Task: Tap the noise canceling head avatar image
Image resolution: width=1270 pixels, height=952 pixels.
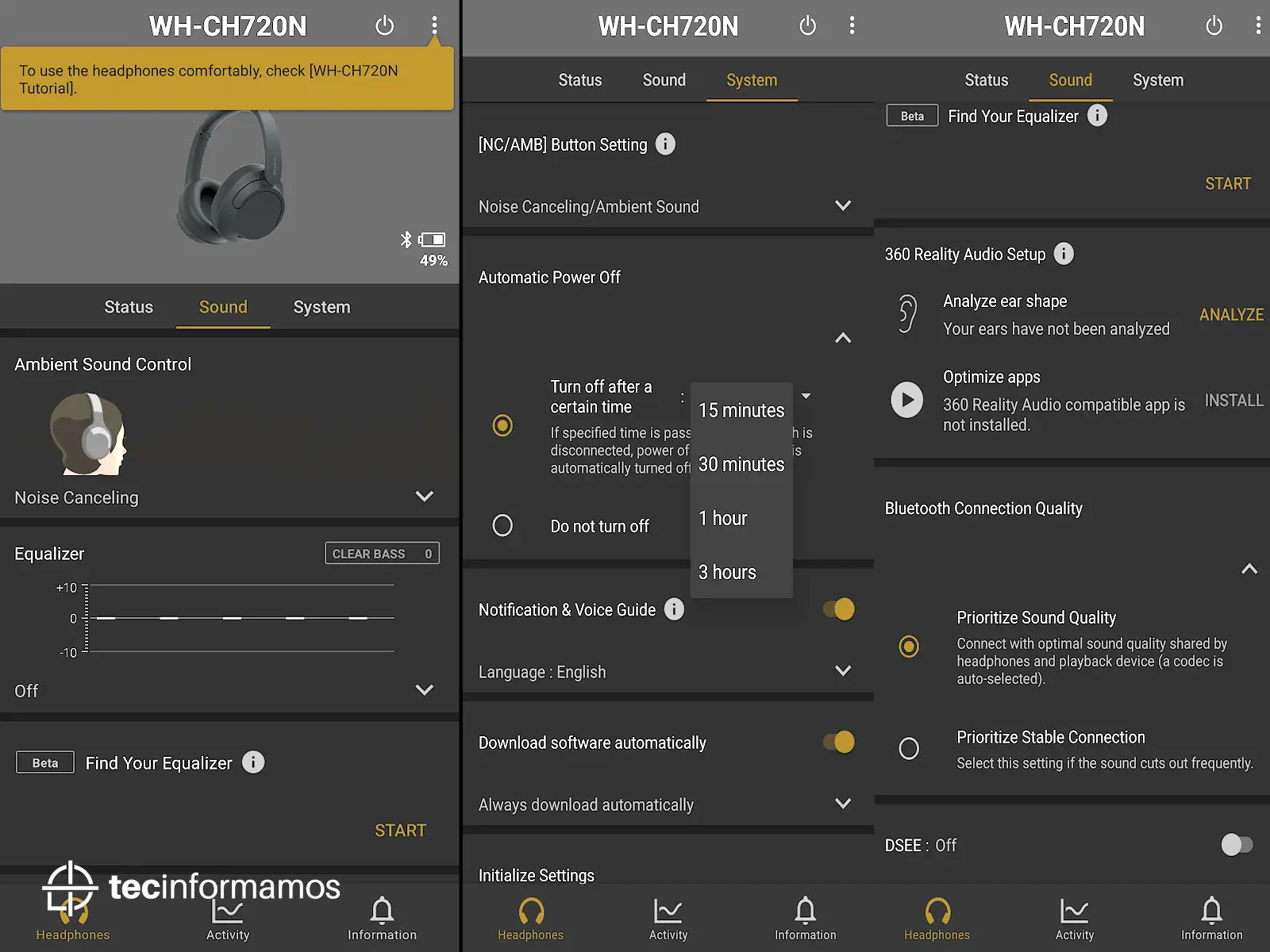Action: pos(88,434)
